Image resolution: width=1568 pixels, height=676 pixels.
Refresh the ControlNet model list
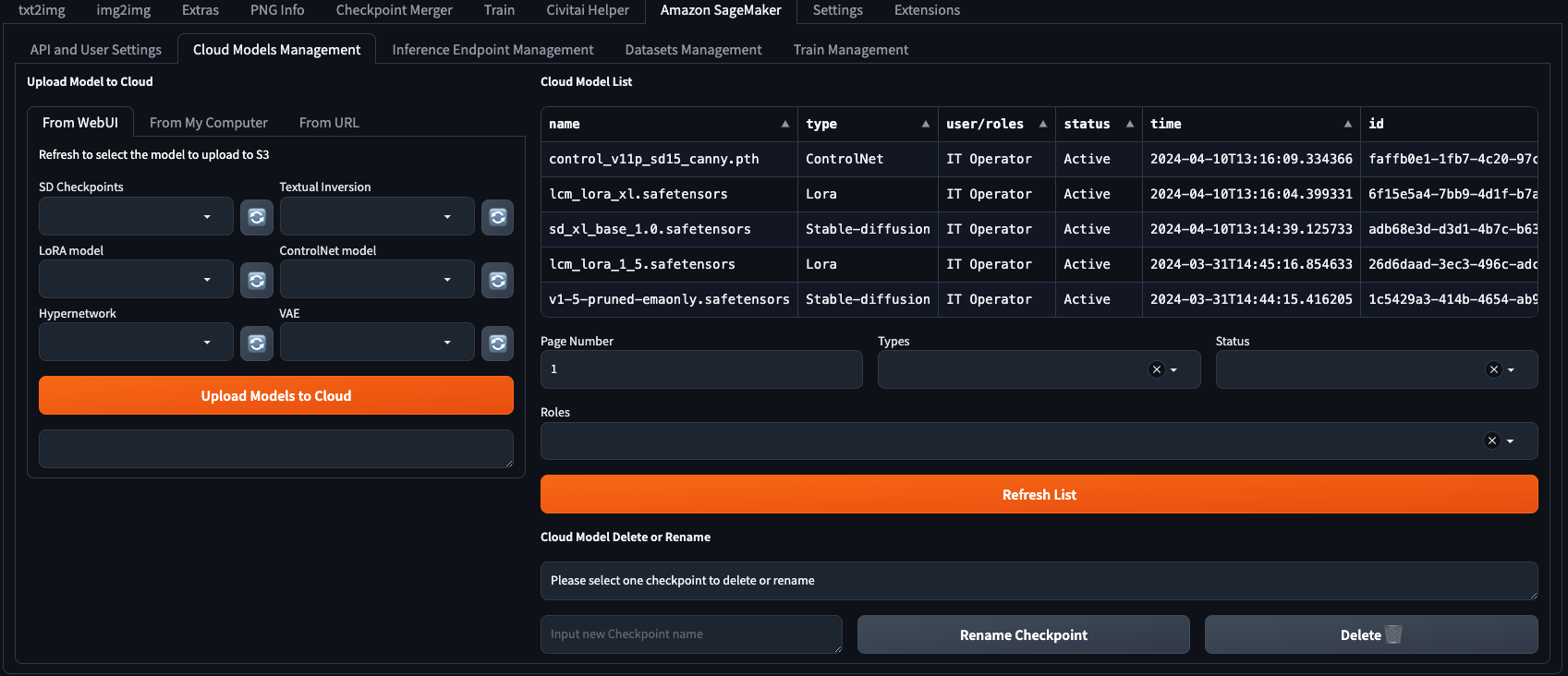[498, 280]
